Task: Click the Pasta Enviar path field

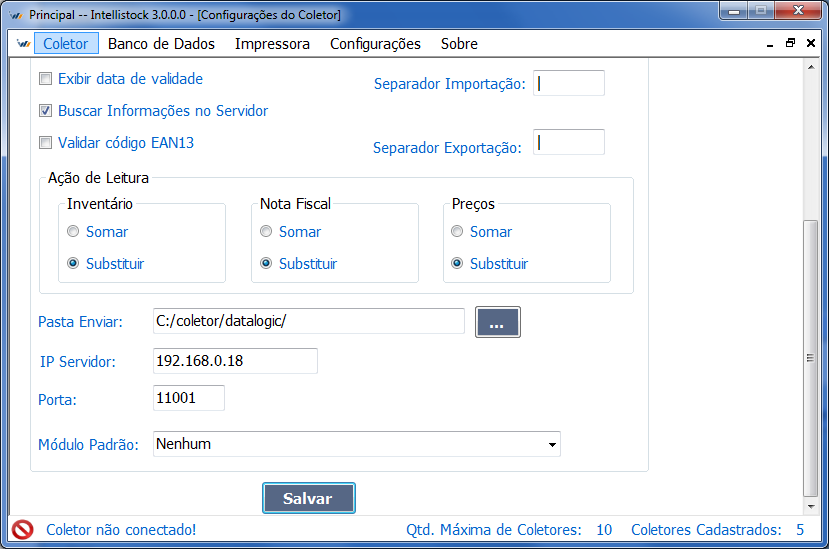Action: click(x=309, y=321)
